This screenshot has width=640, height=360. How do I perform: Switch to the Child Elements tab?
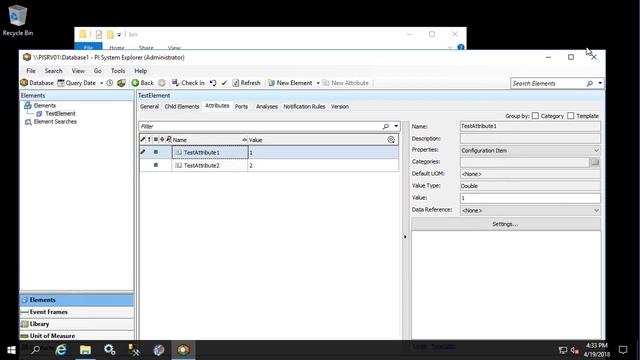pyautogui.click(x=182, y=107)
